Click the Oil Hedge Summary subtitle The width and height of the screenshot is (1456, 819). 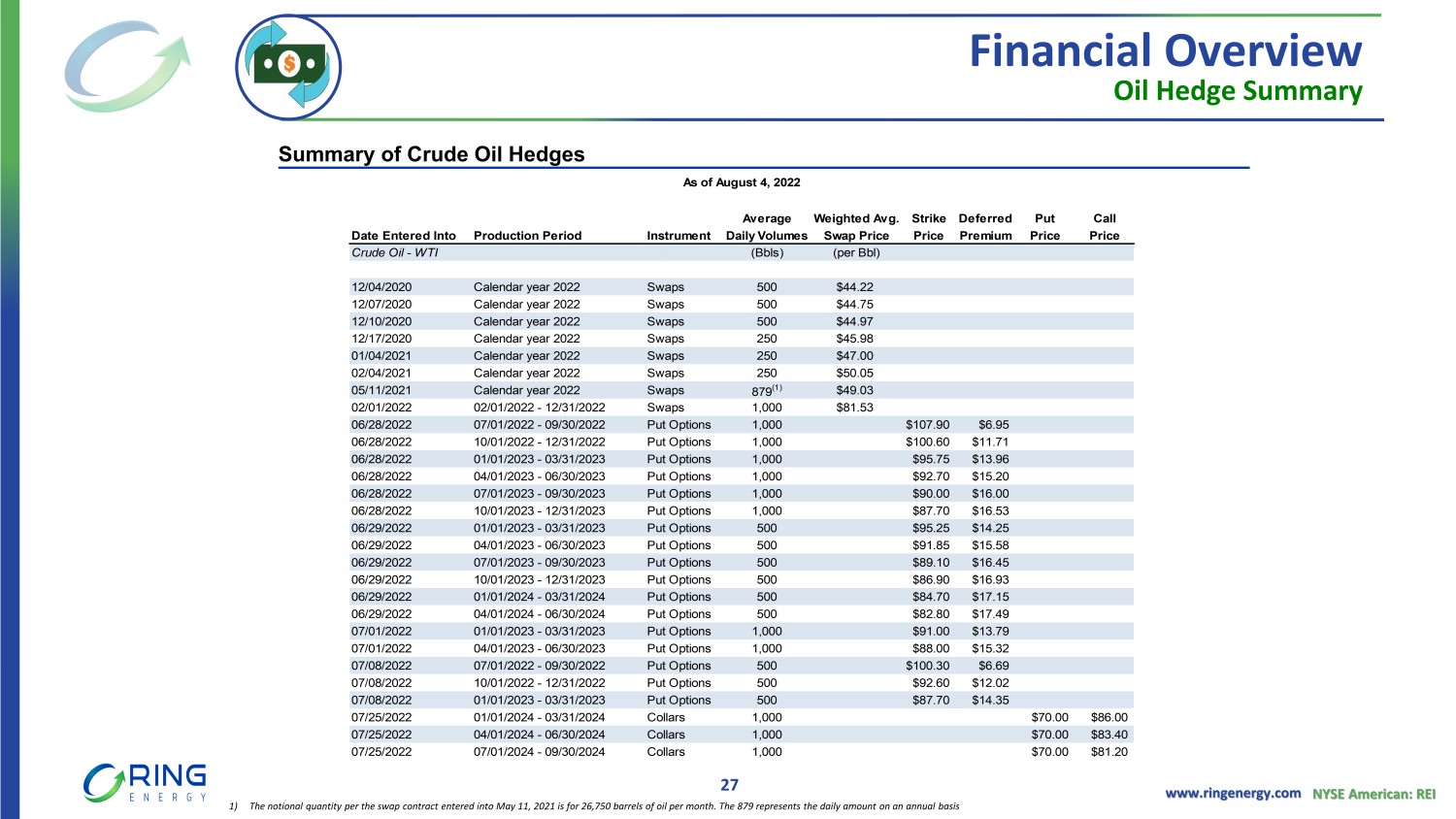[x=1237, y=91]
